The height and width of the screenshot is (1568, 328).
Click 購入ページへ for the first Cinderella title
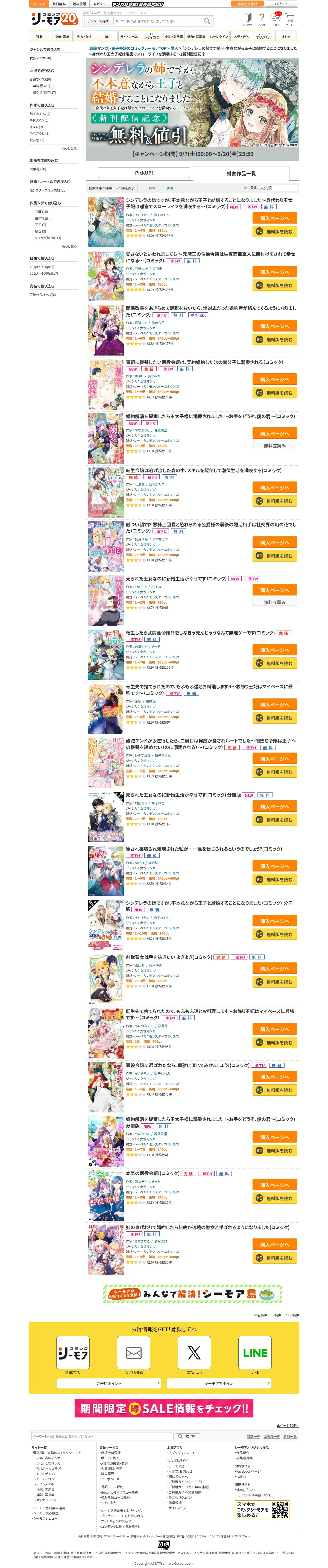click(x=275, y=218)
